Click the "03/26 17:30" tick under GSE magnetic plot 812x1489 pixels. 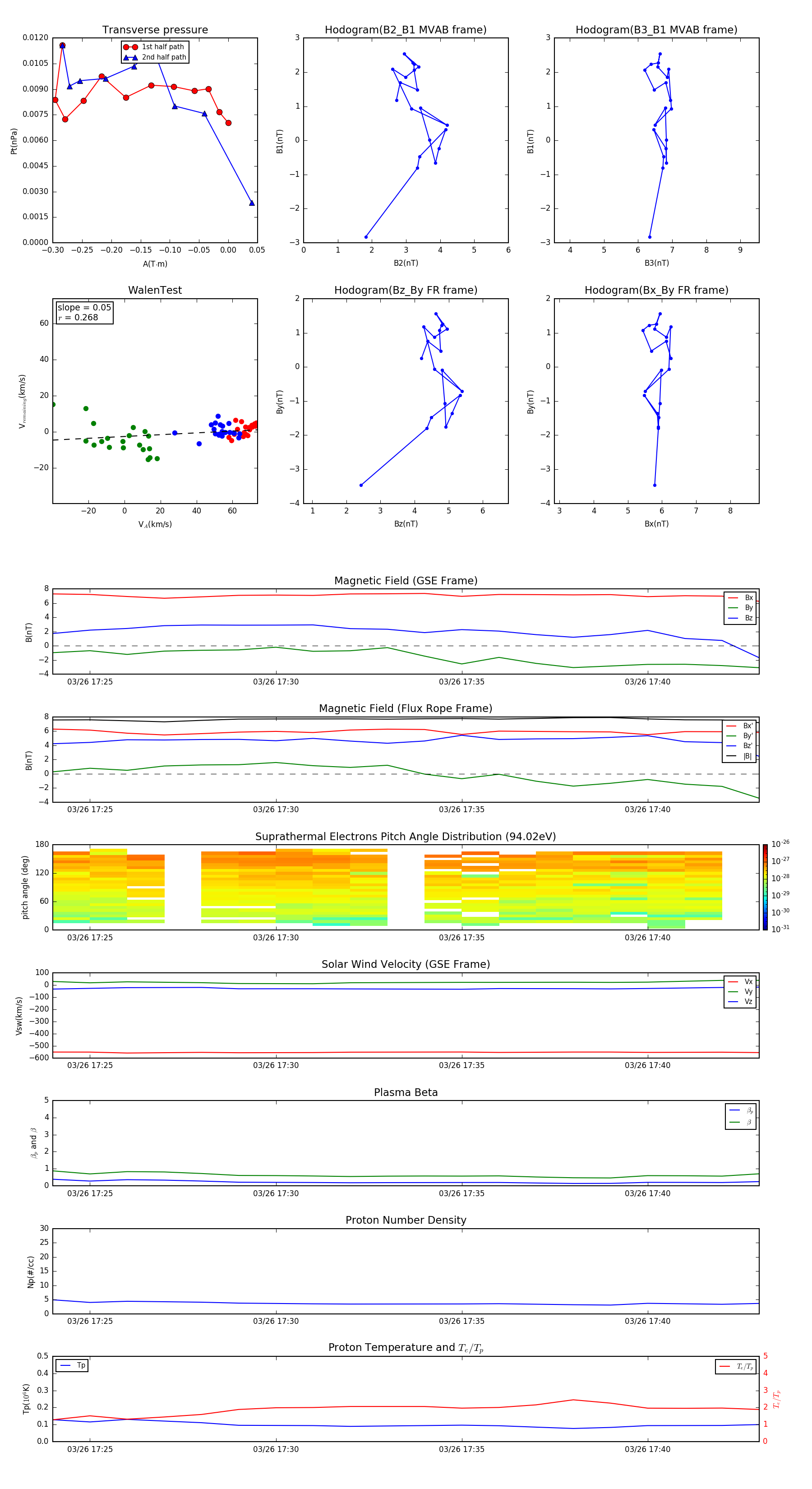pyautogui.click(x=276, y=682)
